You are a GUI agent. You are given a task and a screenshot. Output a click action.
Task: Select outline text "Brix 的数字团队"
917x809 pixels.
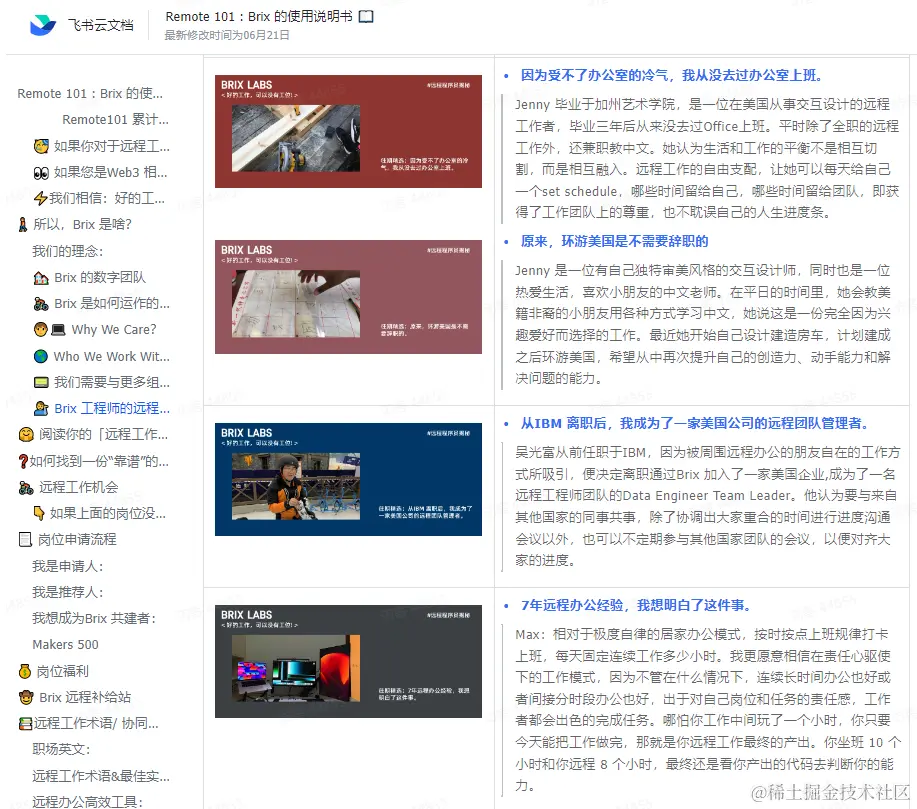100,278
